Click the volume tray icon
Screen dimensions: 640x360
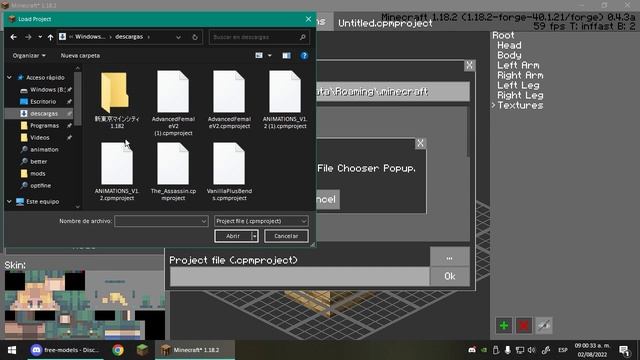coord(531,350)
